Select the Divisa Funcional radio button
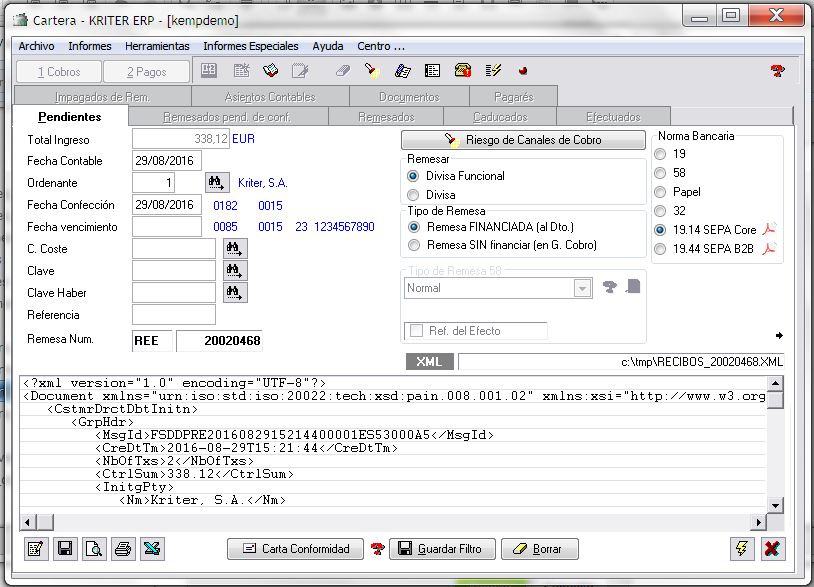The image size is (814, 587). pyautogui.click(x=413, y=176)
